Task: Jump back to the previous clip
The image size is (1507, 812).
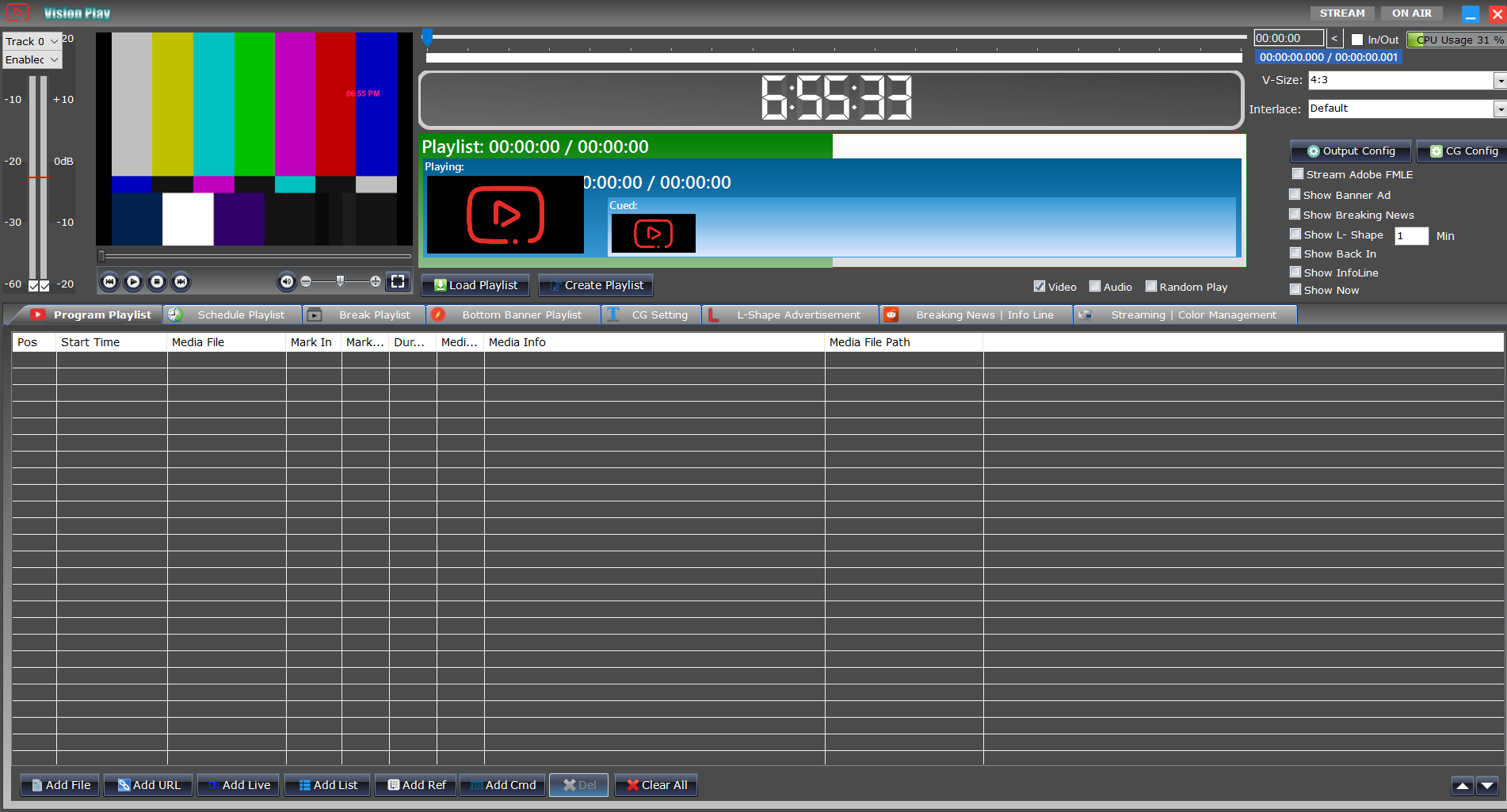Action: pos(109,281)
